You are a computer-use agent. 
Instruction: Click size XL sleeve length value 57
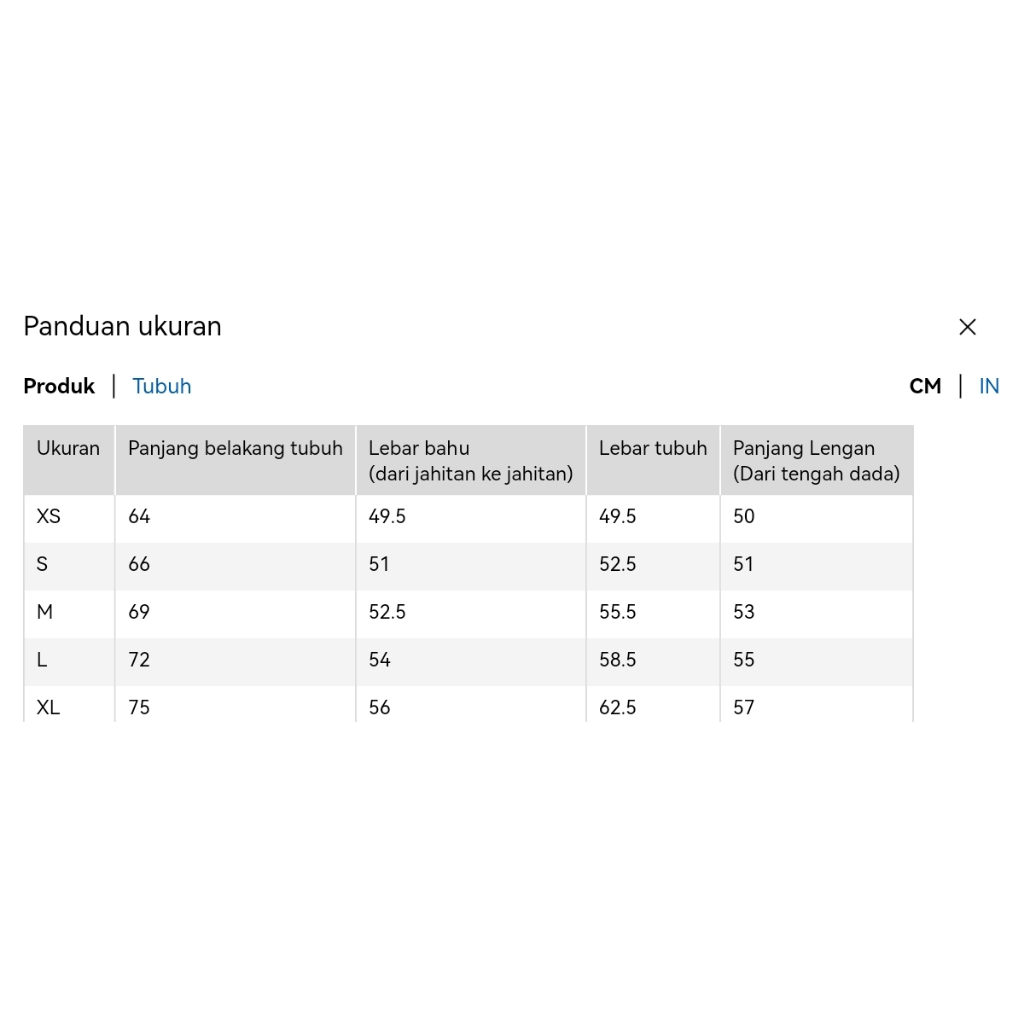[x=744, y=707]
